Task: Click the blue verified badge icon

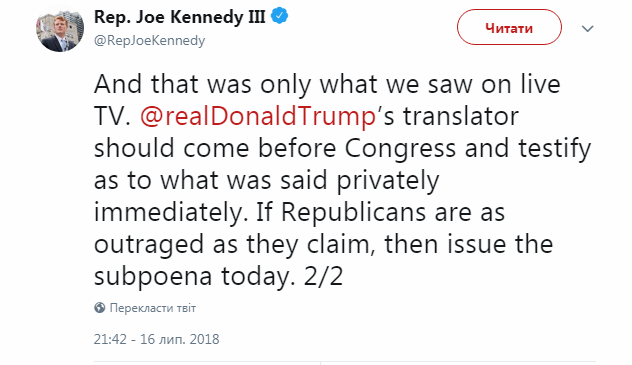Action: (x=279, y=17)
